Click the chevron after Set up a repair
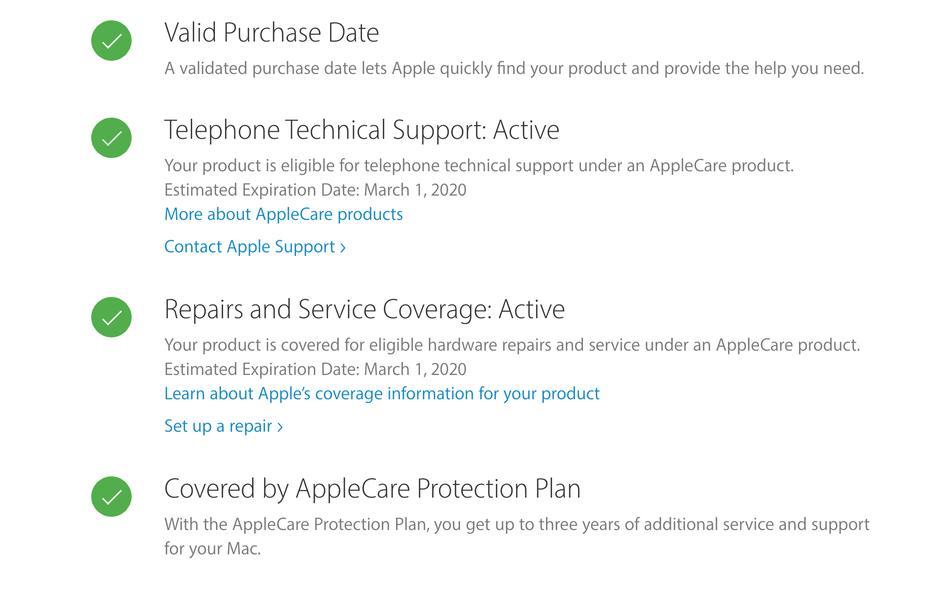The height and width of the screenshot is (604, 940). (x=279, y=427)
